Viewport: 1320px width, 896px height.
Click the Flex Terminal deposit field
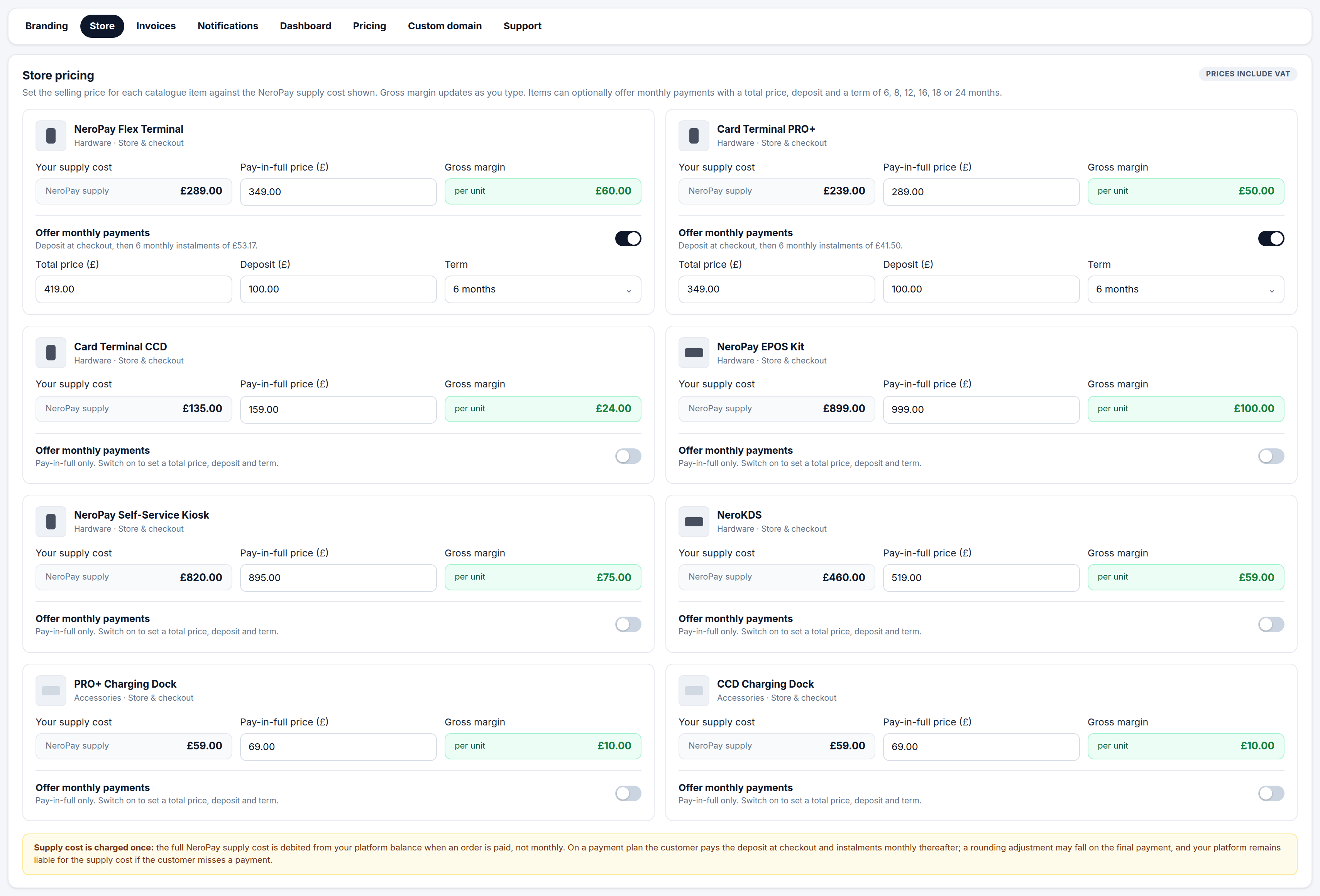[338, 289]
